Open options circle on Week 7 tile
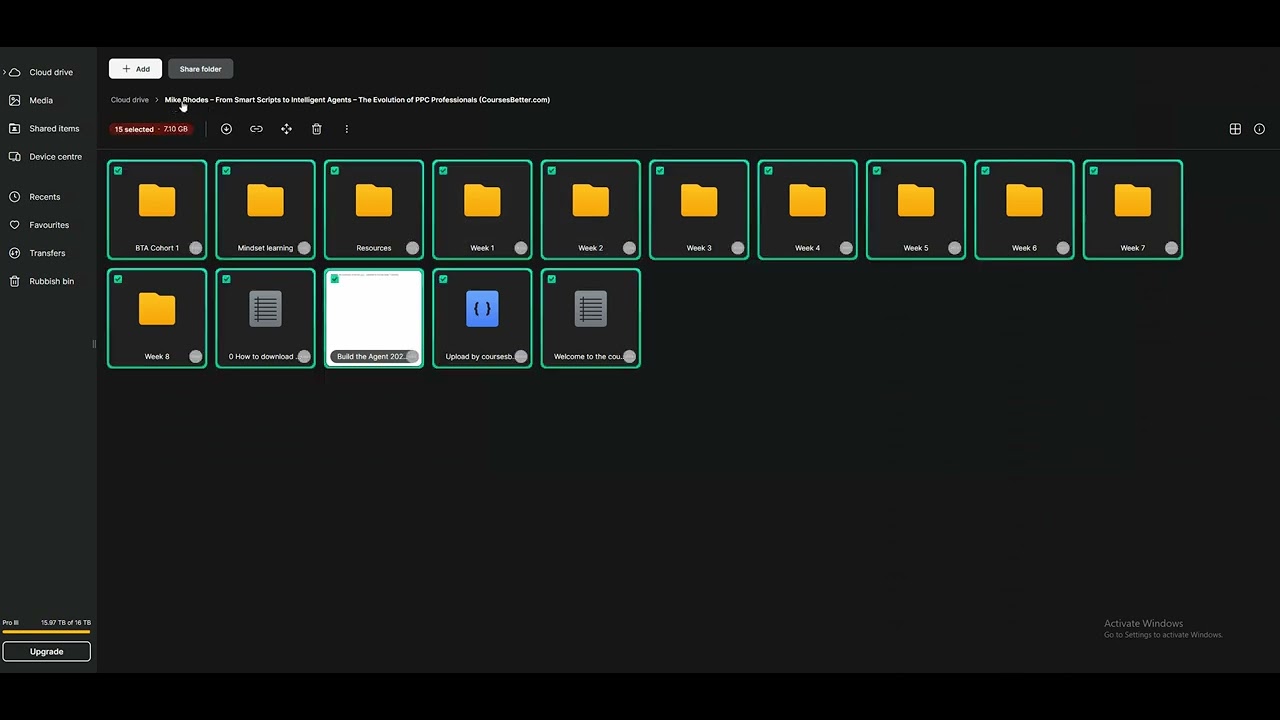 point(1171,248)
